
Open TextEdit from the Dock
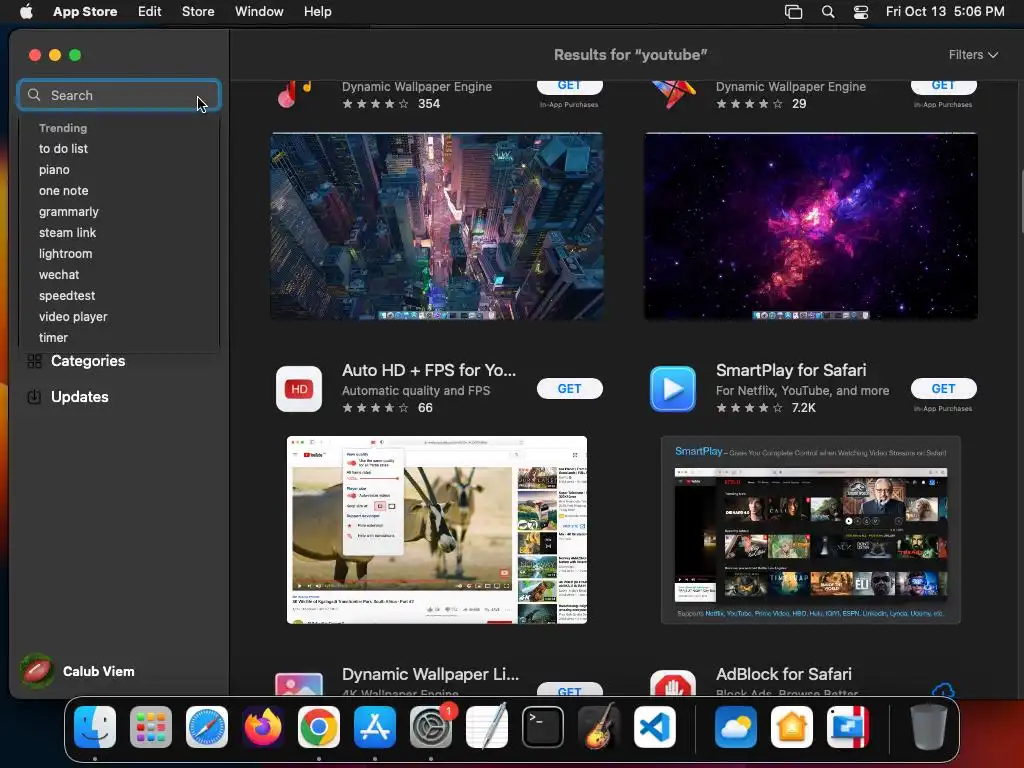pyautogui.click(x=487, y=727)
